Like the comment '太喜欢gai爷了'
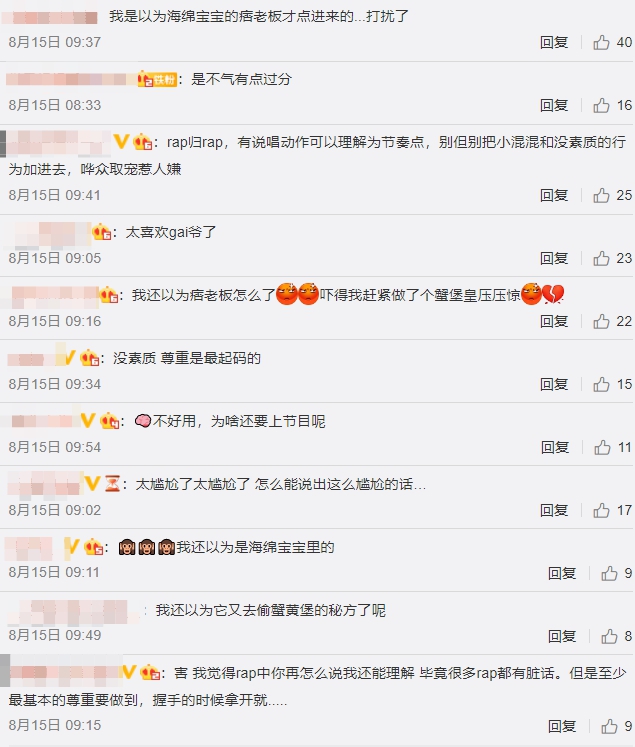The height and width of the screenshot is (747, 635). click(x=601, y=258)
